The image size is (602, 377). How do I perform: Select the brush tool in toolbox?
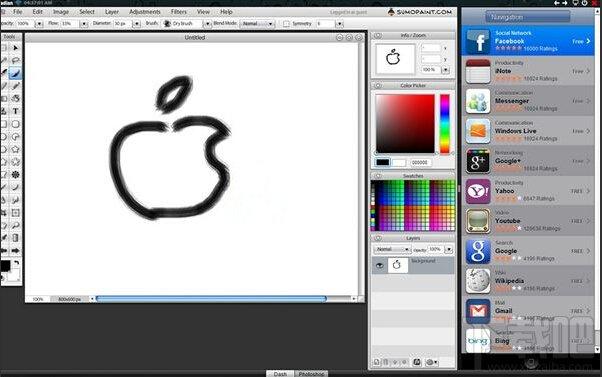click(x=15, y=73)
